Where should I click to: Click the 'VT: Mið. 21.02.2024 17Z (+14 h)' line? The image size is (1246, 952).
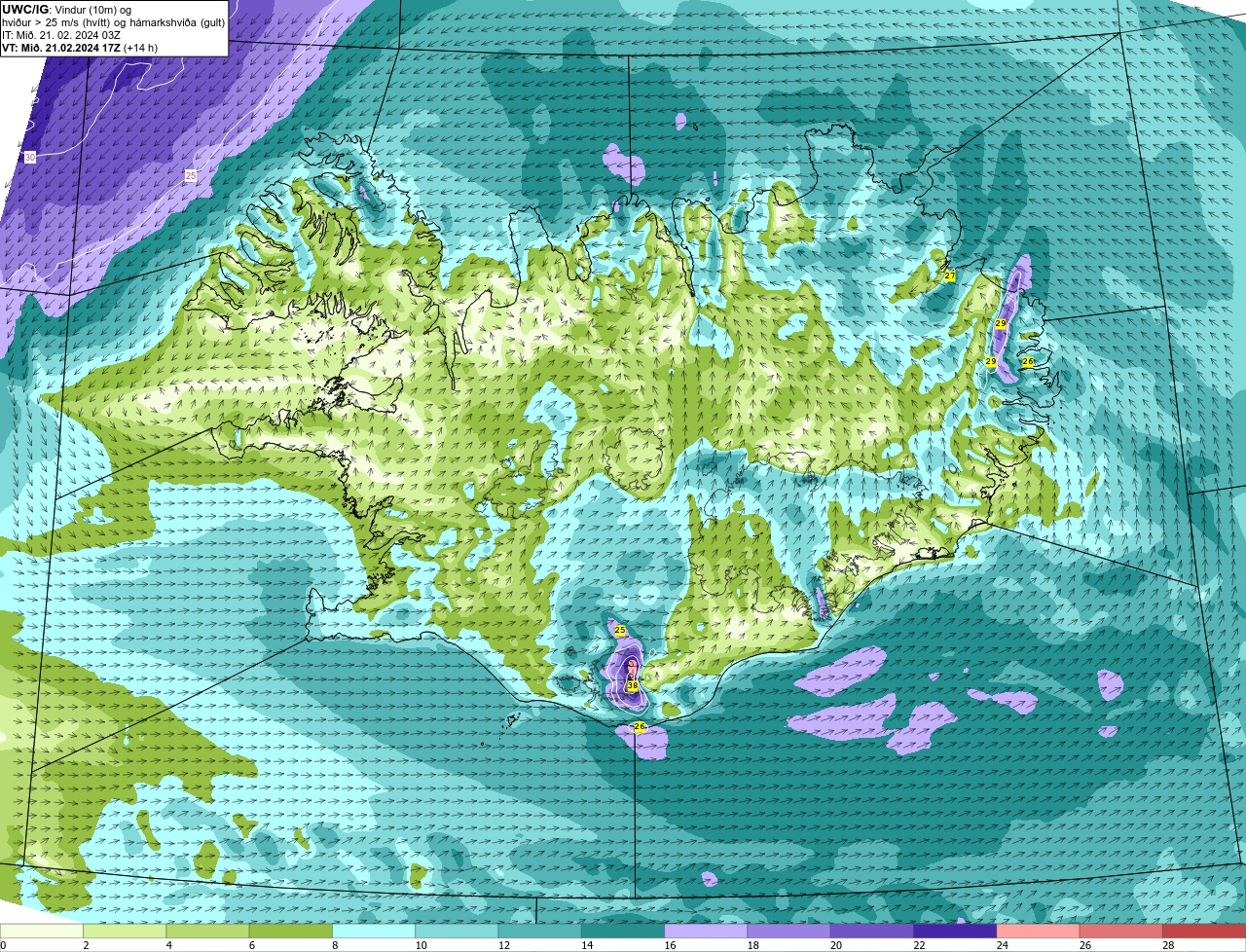[80, 47]
